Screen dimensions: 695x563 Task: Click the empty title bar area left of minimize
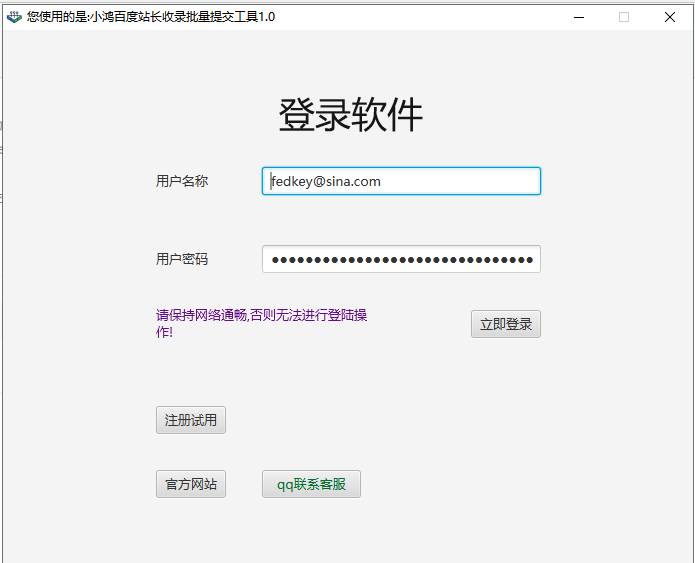coord(420,16)
